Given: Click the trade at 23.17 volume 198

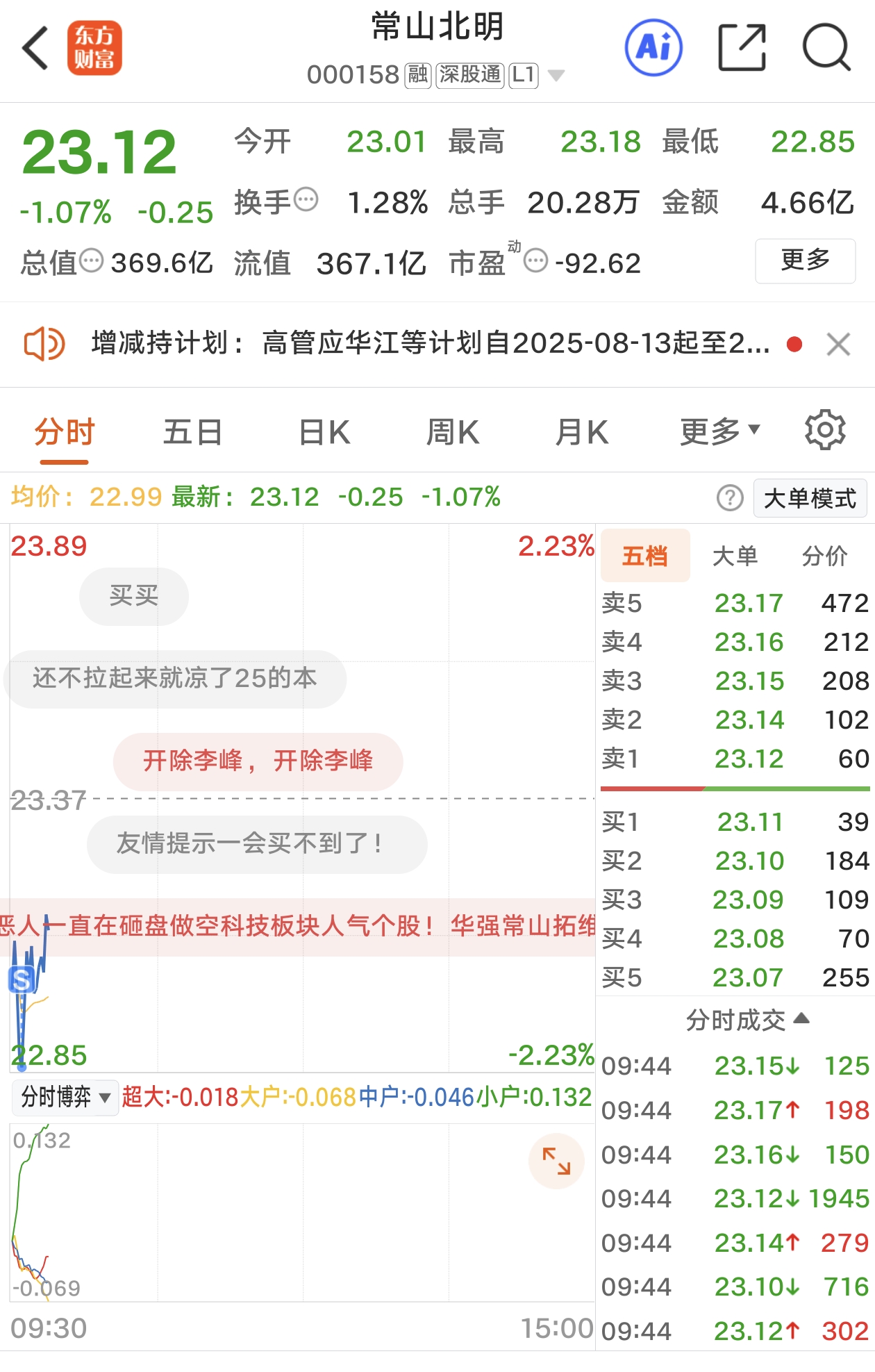Looking at the screenshot, I should click(x=735, y=1110).
